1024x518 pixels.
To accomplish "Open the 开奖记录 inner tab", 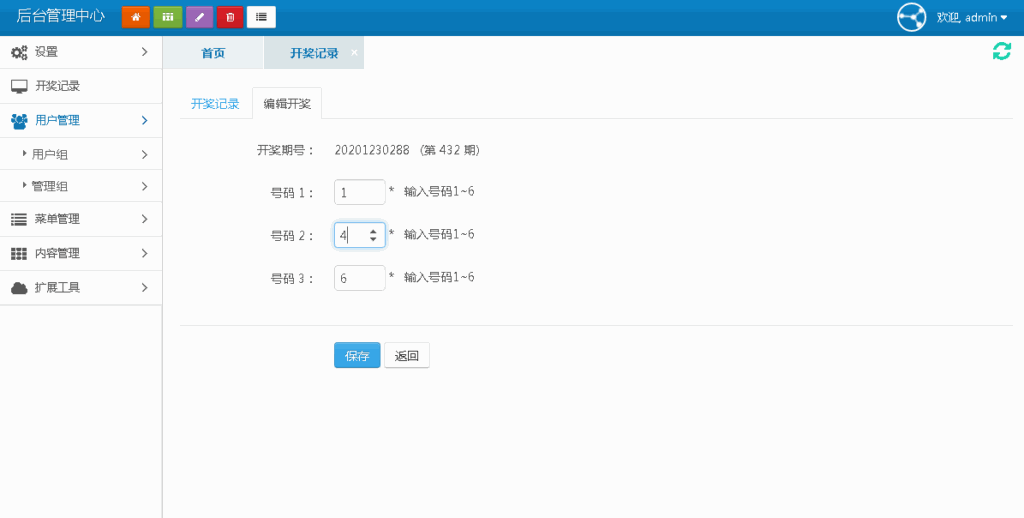I will coord(216,103).
